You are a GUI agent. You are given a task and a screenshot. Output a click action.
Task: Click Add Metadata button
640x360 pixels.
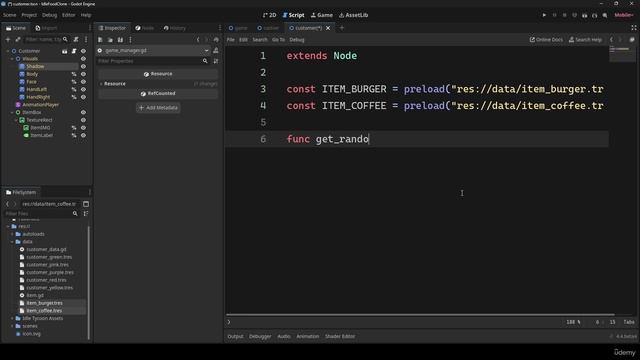click(x=158, y=108)
